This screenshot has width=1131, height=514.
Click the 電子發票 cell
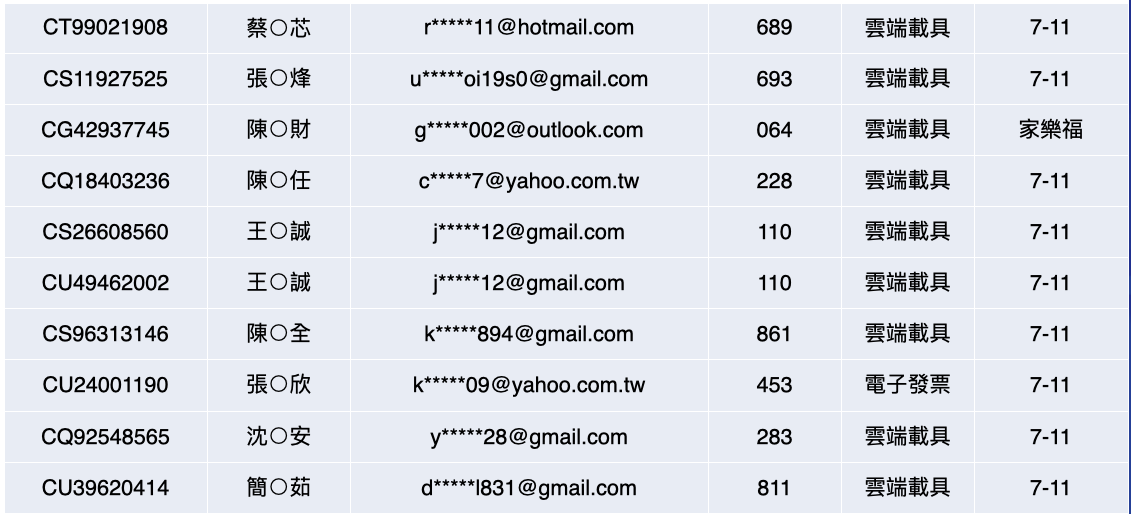coord(907,385)
